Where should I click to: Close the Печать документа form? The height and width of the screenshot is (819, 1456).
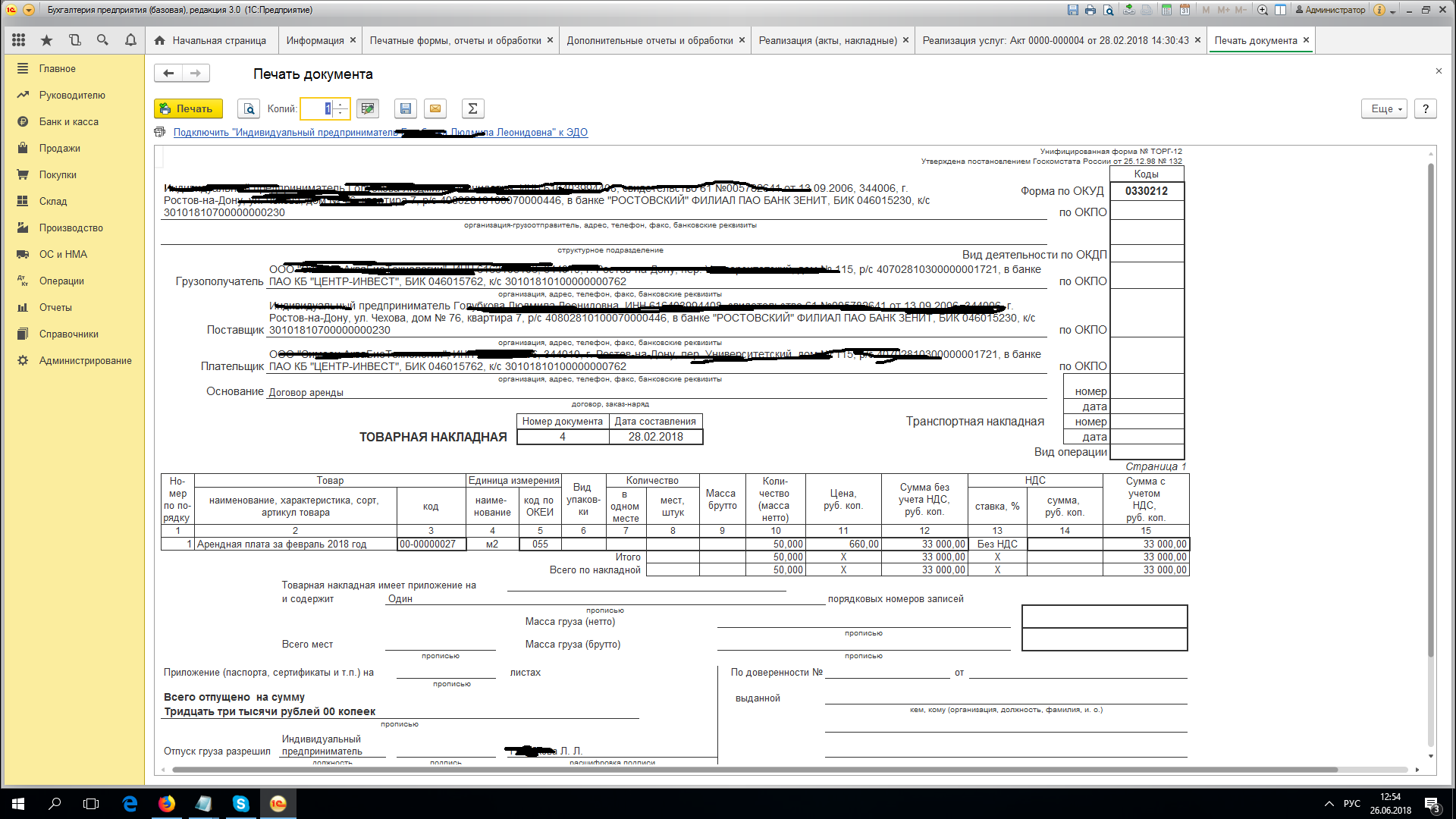pyautogui.click(x=1439, y=71)
